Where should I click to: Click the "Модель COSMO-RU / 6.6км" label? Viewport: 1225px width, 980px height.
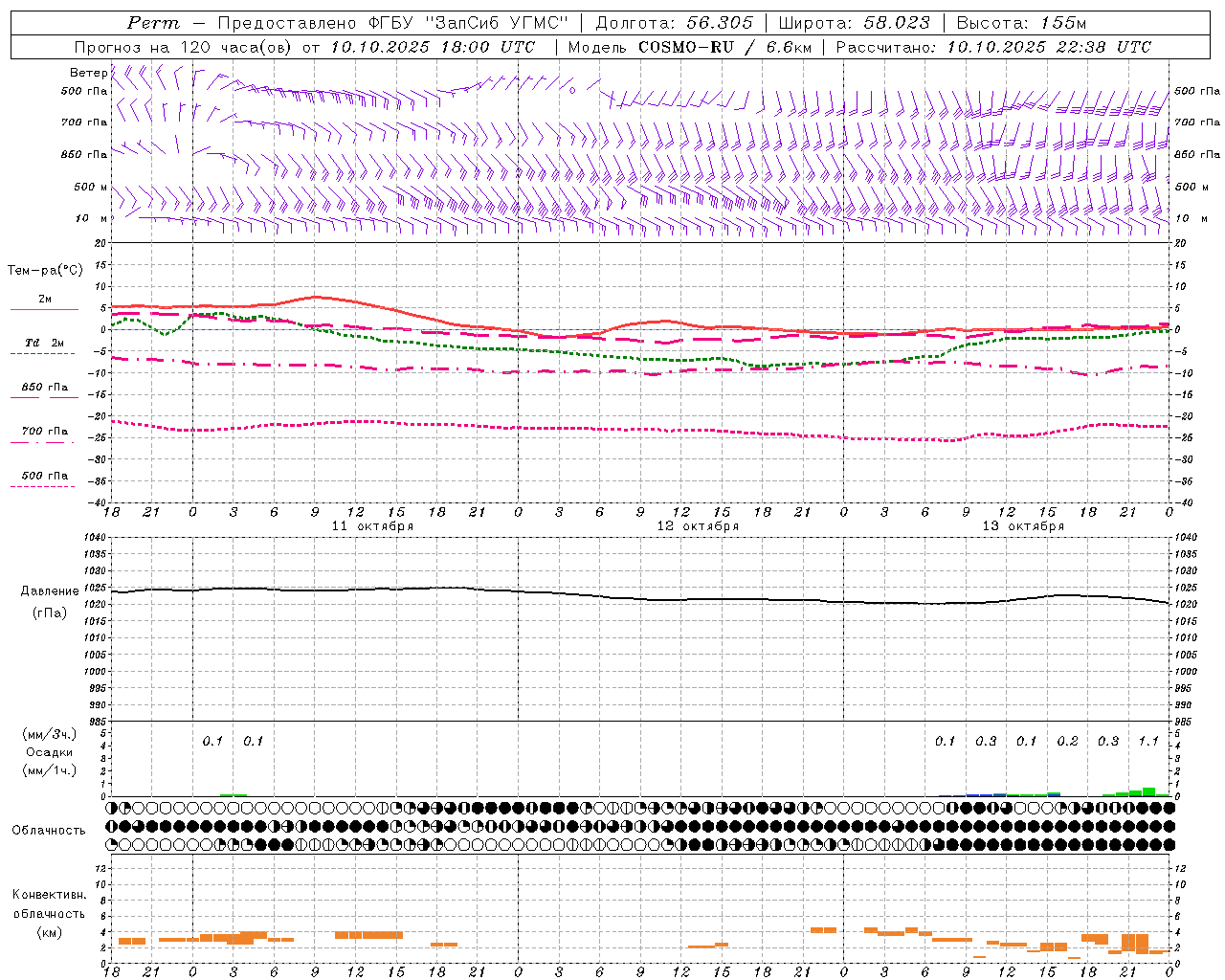(x=690, y=47)
